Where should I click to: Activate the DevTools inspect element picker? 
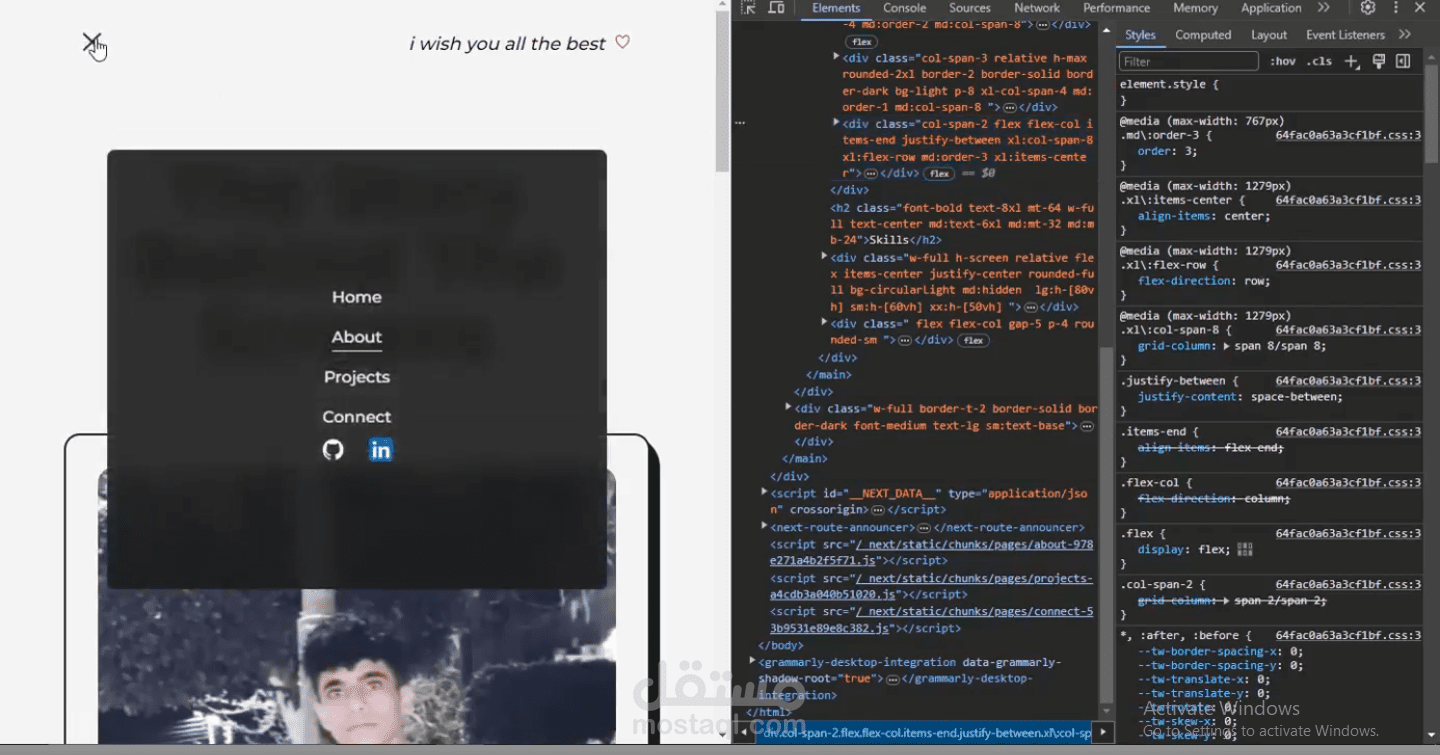(749, 8)
